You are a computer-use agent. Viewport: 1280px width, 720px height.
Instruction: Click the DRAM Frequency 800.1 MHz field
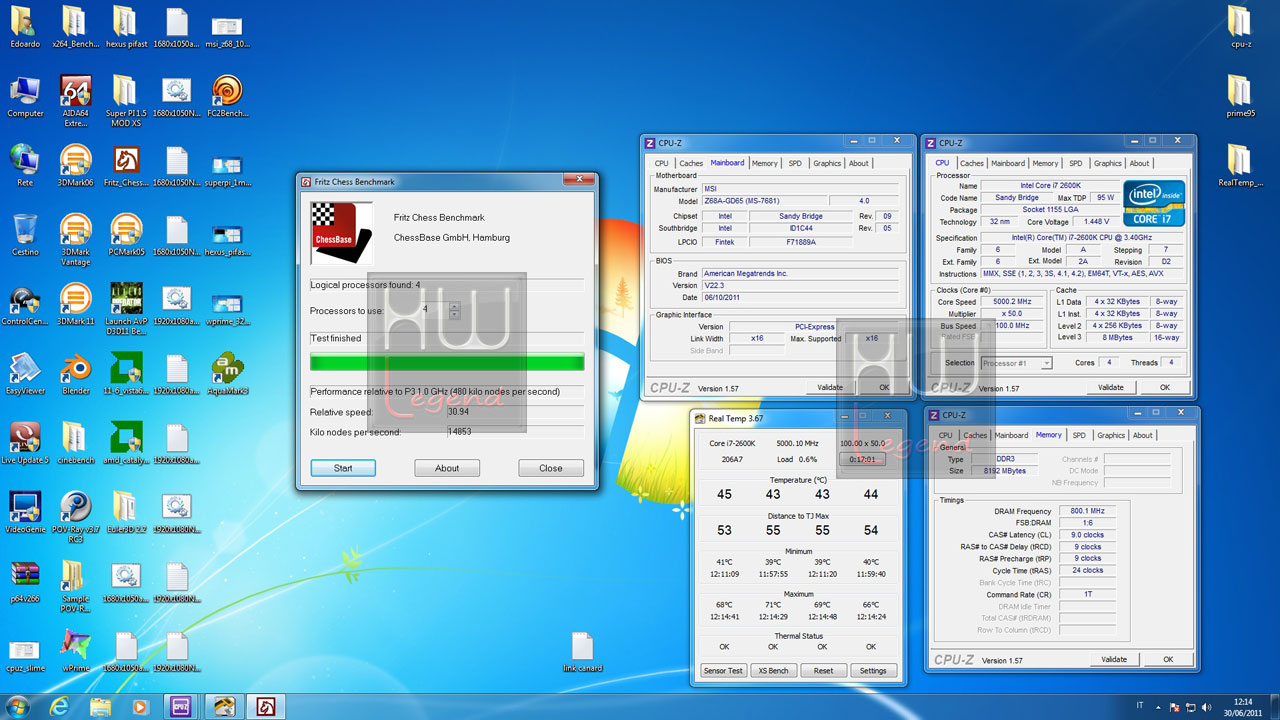(1088, 511)
